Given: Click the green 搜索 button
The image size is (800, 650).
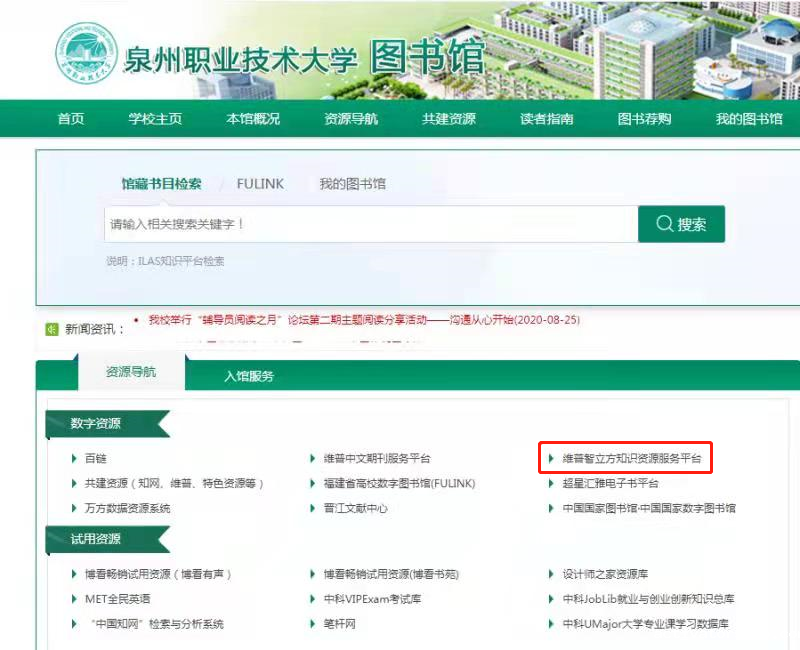Looking at the screenshot, I should [681, 225].
